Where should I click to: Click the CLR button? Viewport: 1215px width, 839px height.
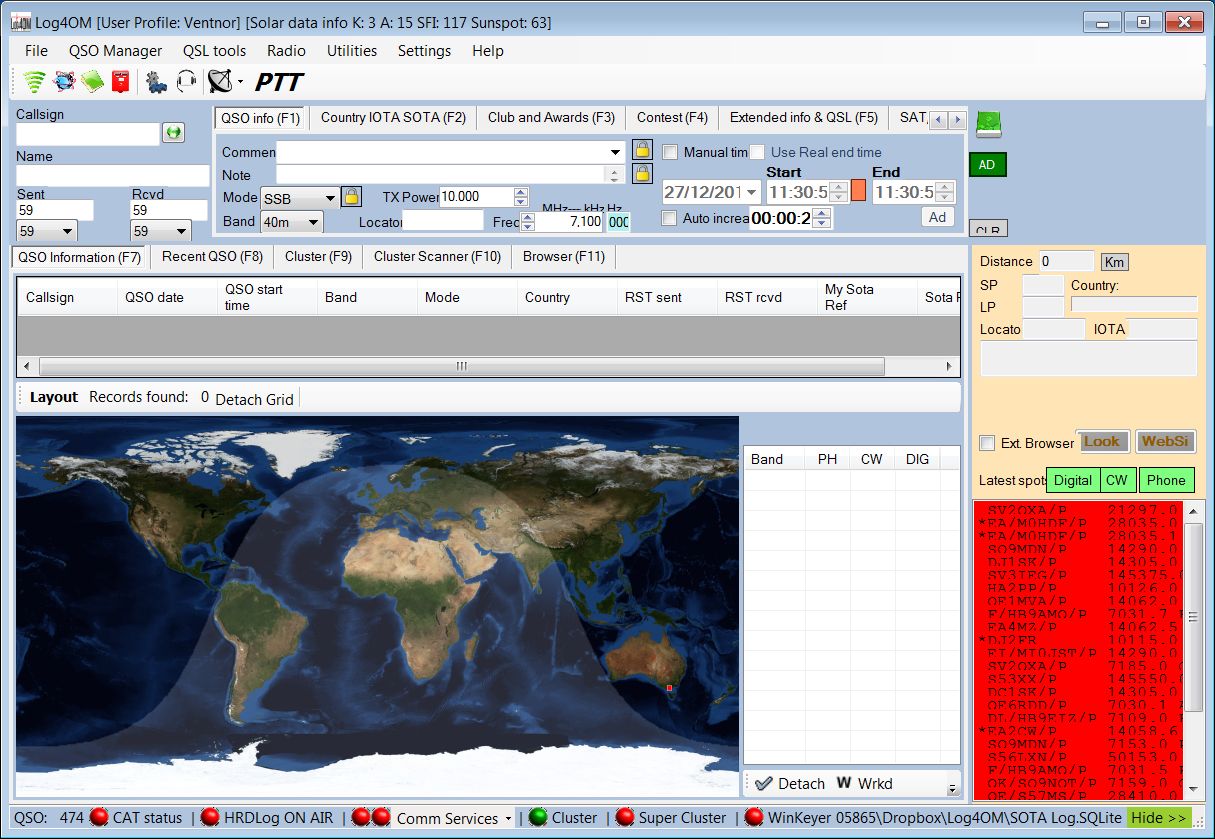pos(988,229)
